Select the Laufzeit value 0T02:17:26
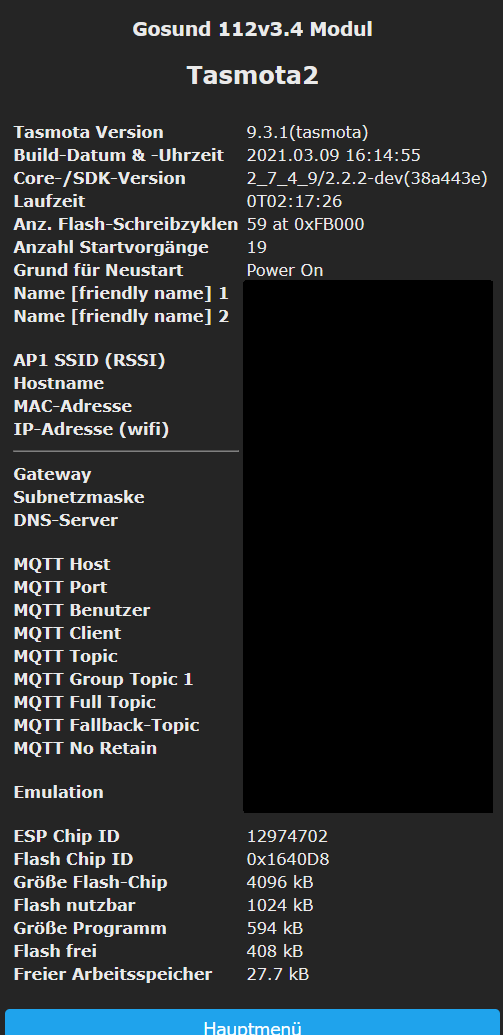This screenshot has height=1035, width=503. pos(294,201)
